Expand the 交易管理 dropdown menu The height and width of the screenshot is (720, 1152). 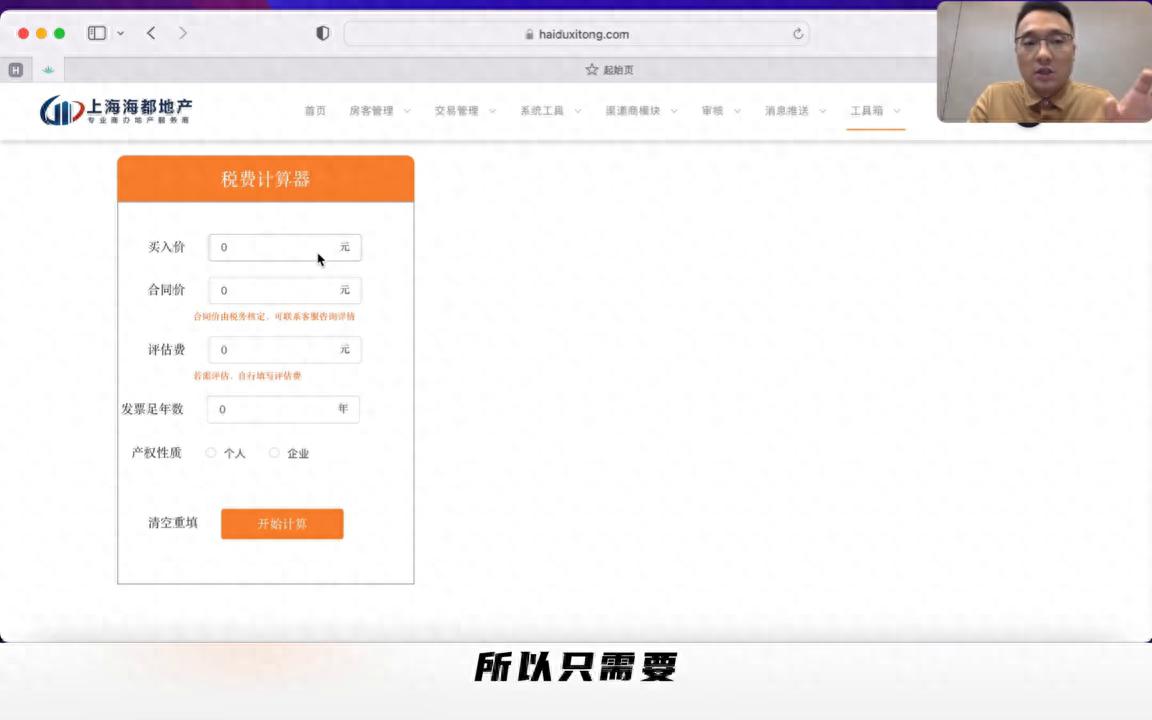(x=465, y=111)
